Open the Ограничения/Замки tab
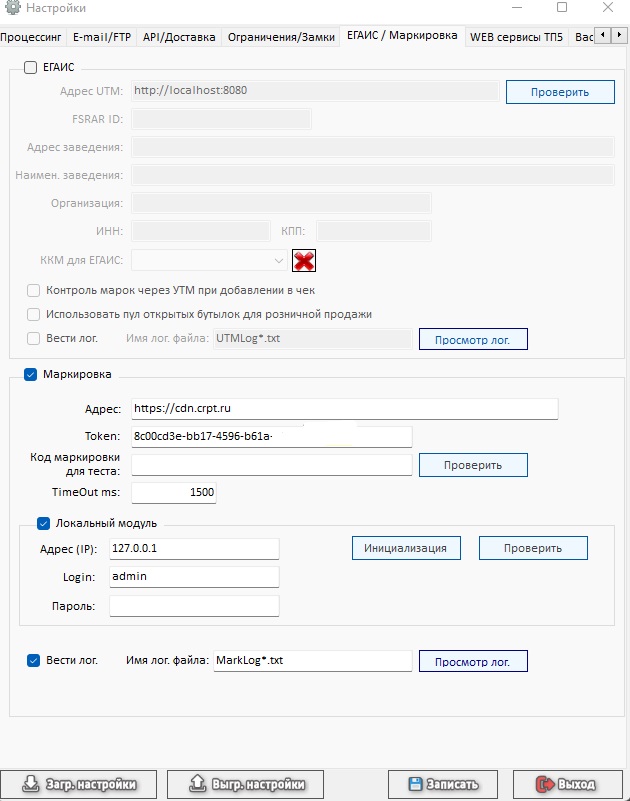 (x=281, y=37)
